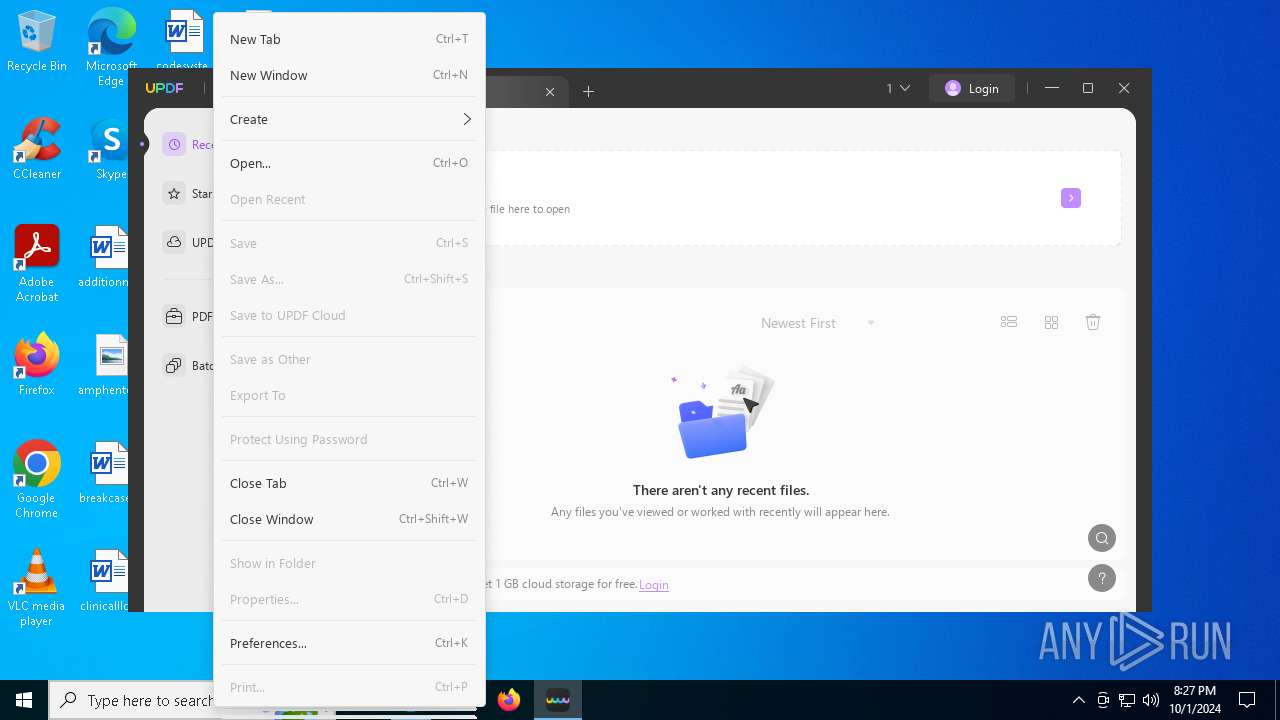Click the help question mark button
Viewport: 1280px width, 720px height.
pyautogui.click(x=1102, y=578)
